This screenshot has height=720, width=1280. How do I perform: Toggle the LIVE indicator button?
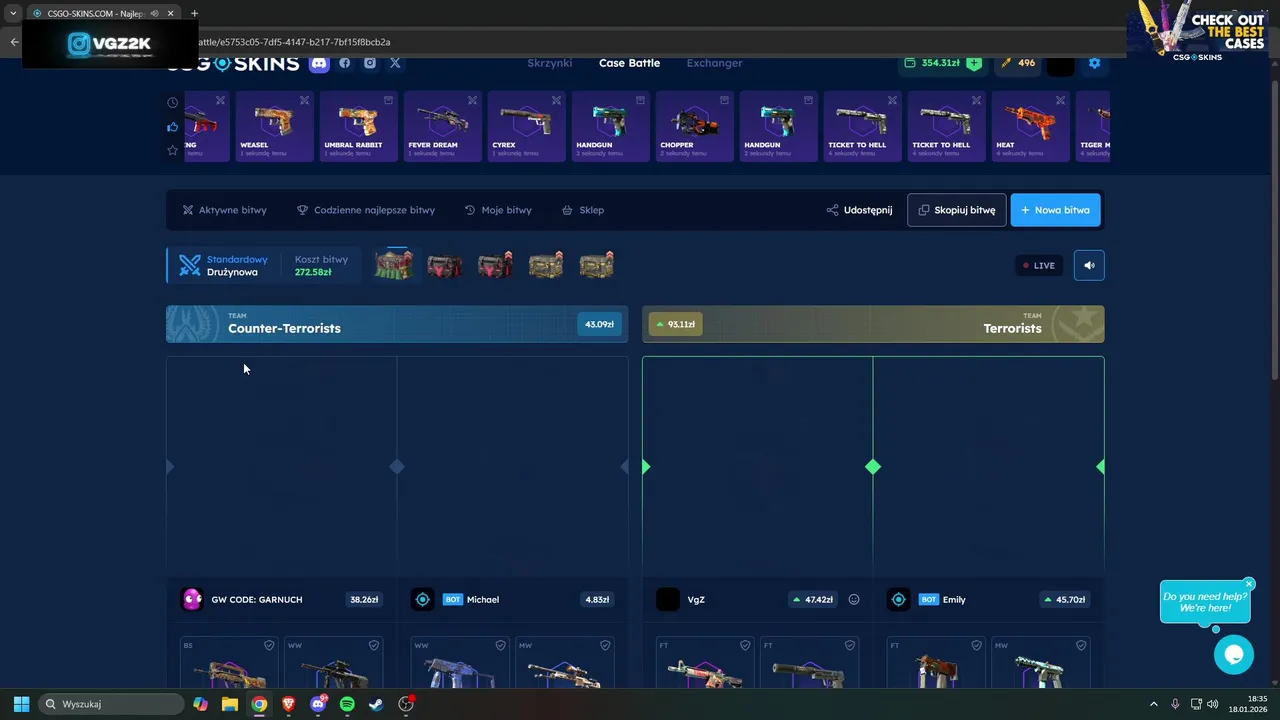click(x=1039, y=265)
